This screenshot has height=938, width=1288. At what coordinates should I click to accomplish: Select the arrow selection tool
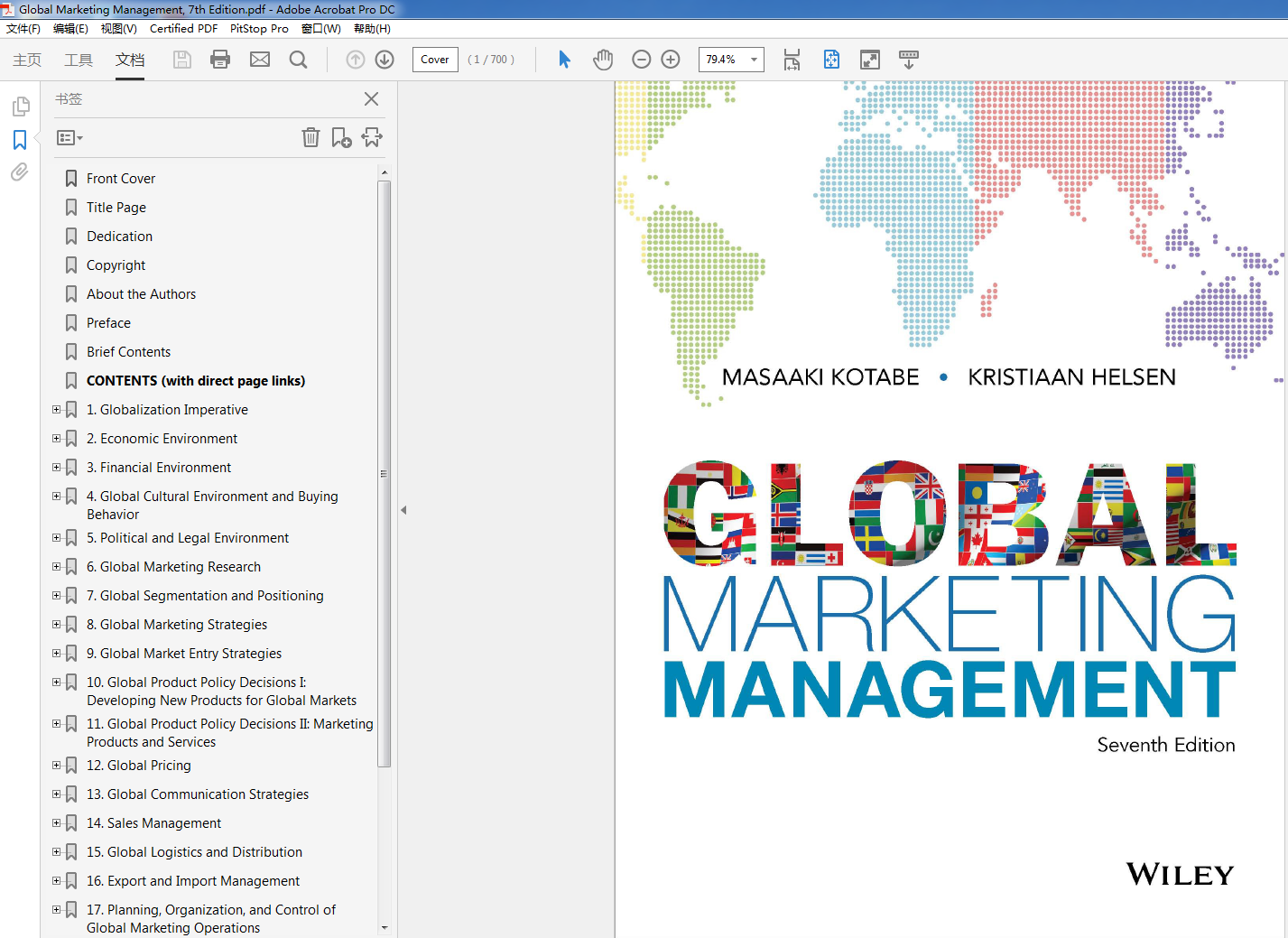click(565, 60)
